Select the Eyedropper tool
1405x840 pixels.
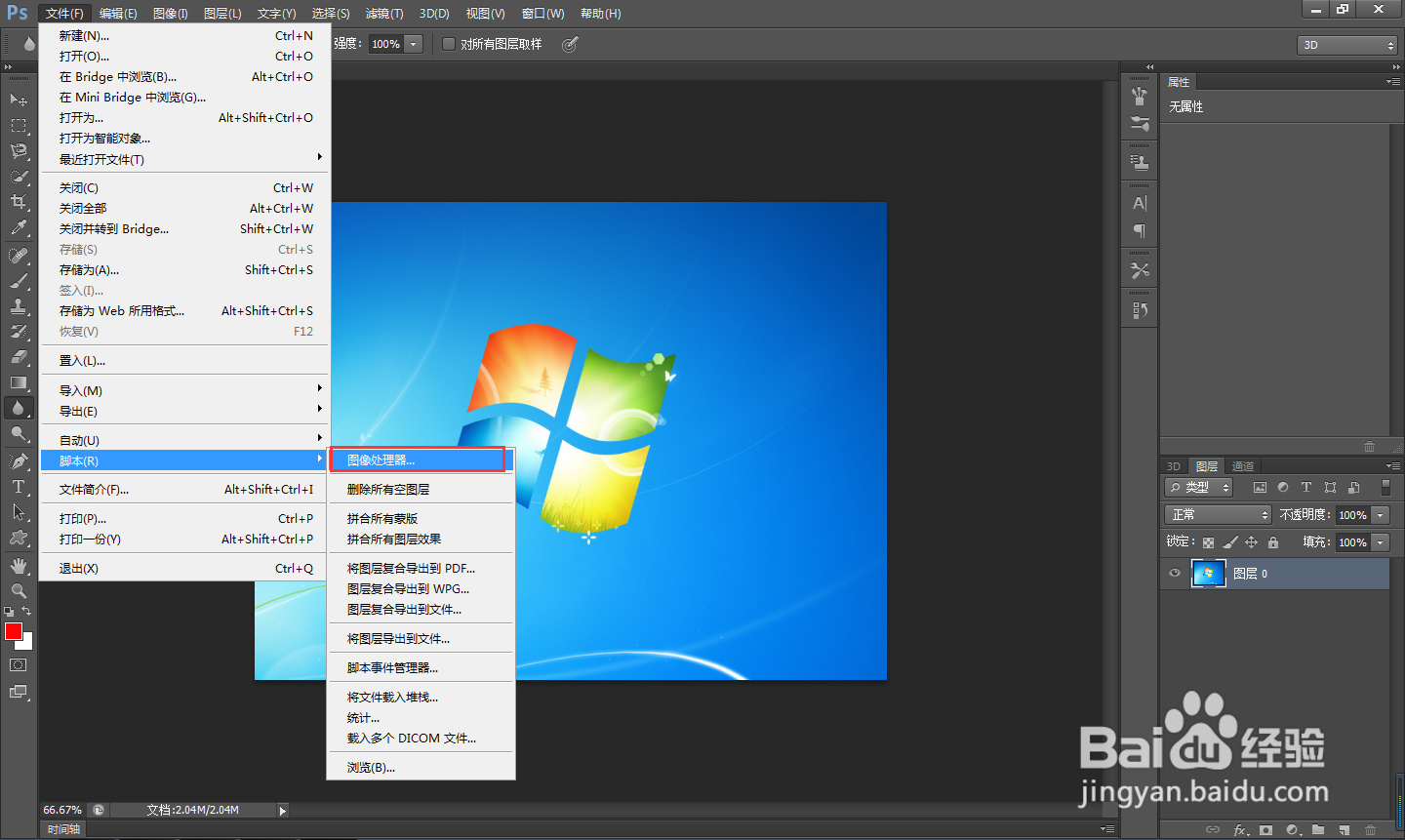tap(19, 227)
